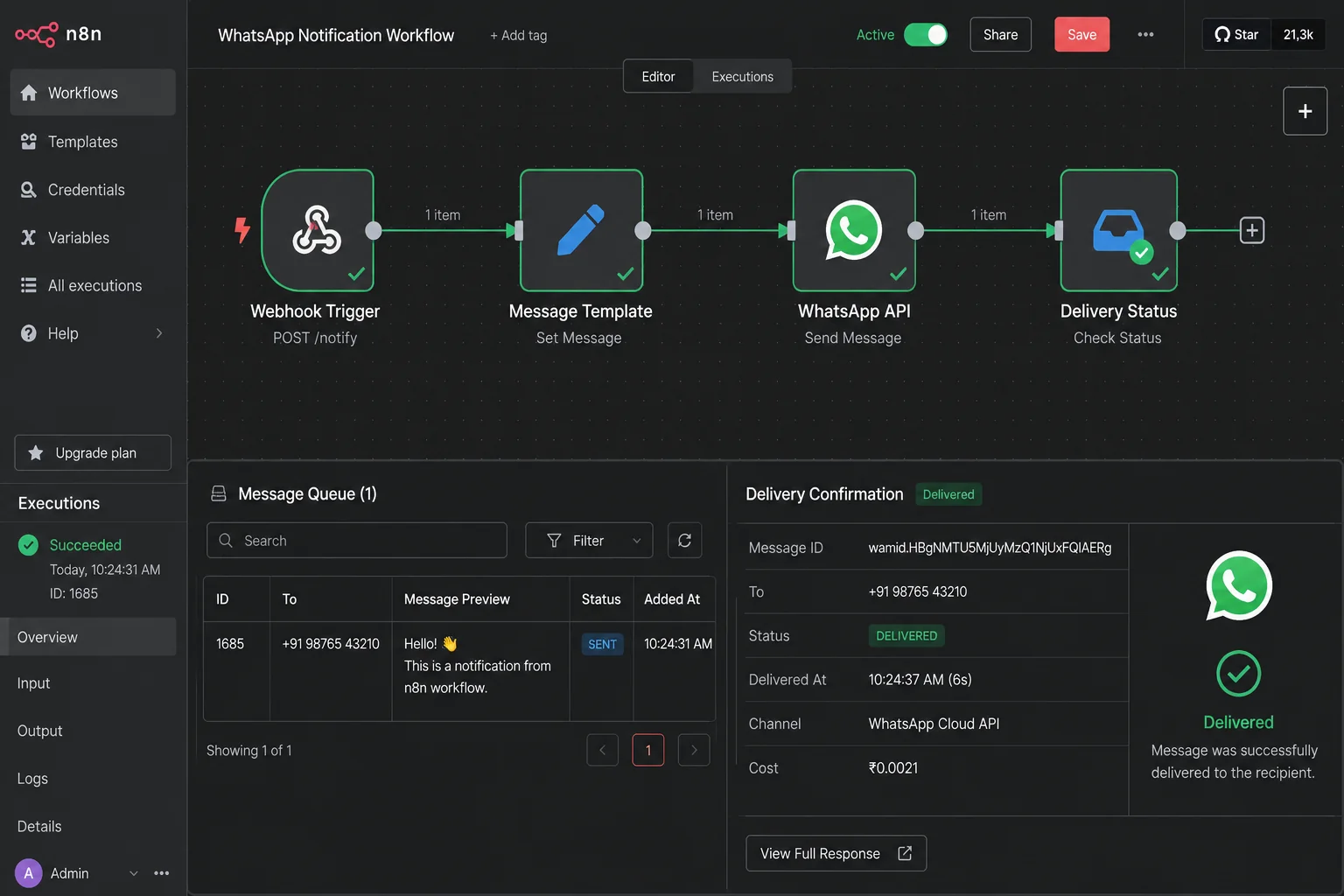Select page 1 in pagination
This screenshot has height=896, width=1344.
(x=648, y=750)
